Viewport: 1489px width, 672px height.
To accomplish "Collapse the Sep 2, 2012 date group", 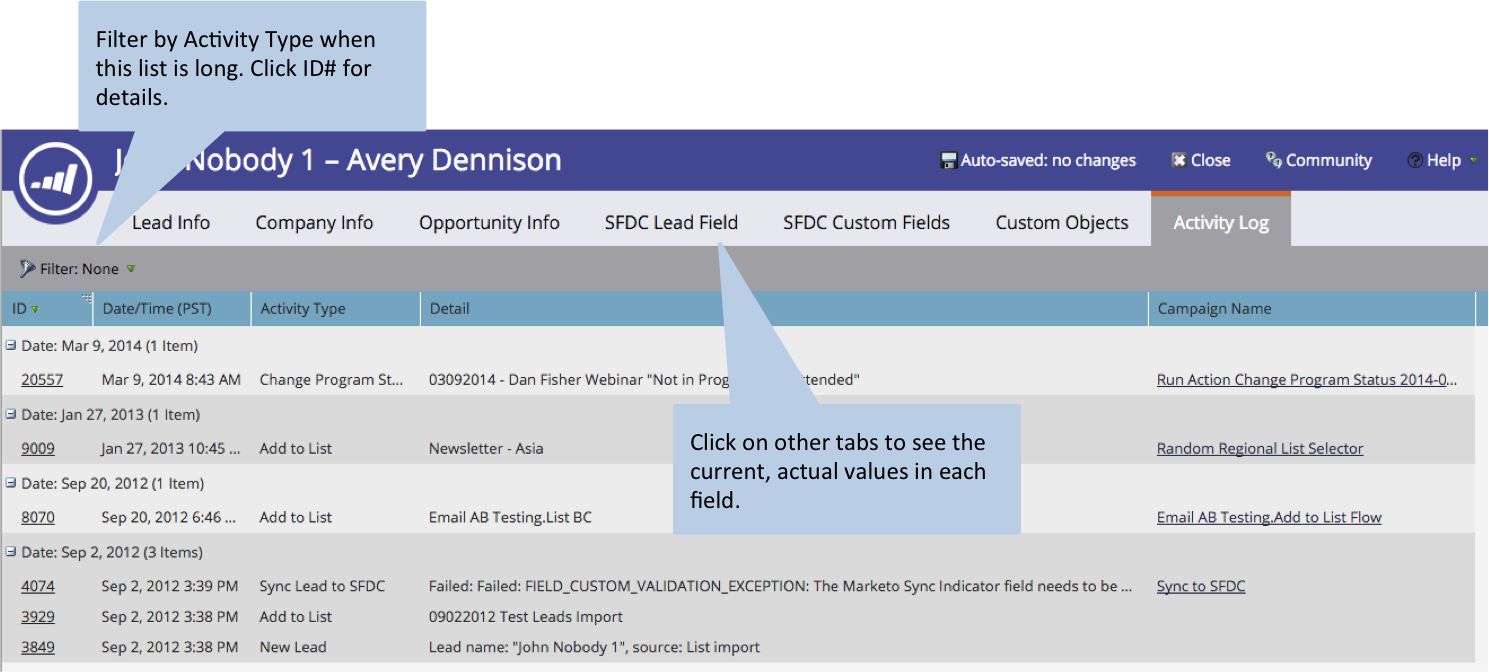I will 11,552.
